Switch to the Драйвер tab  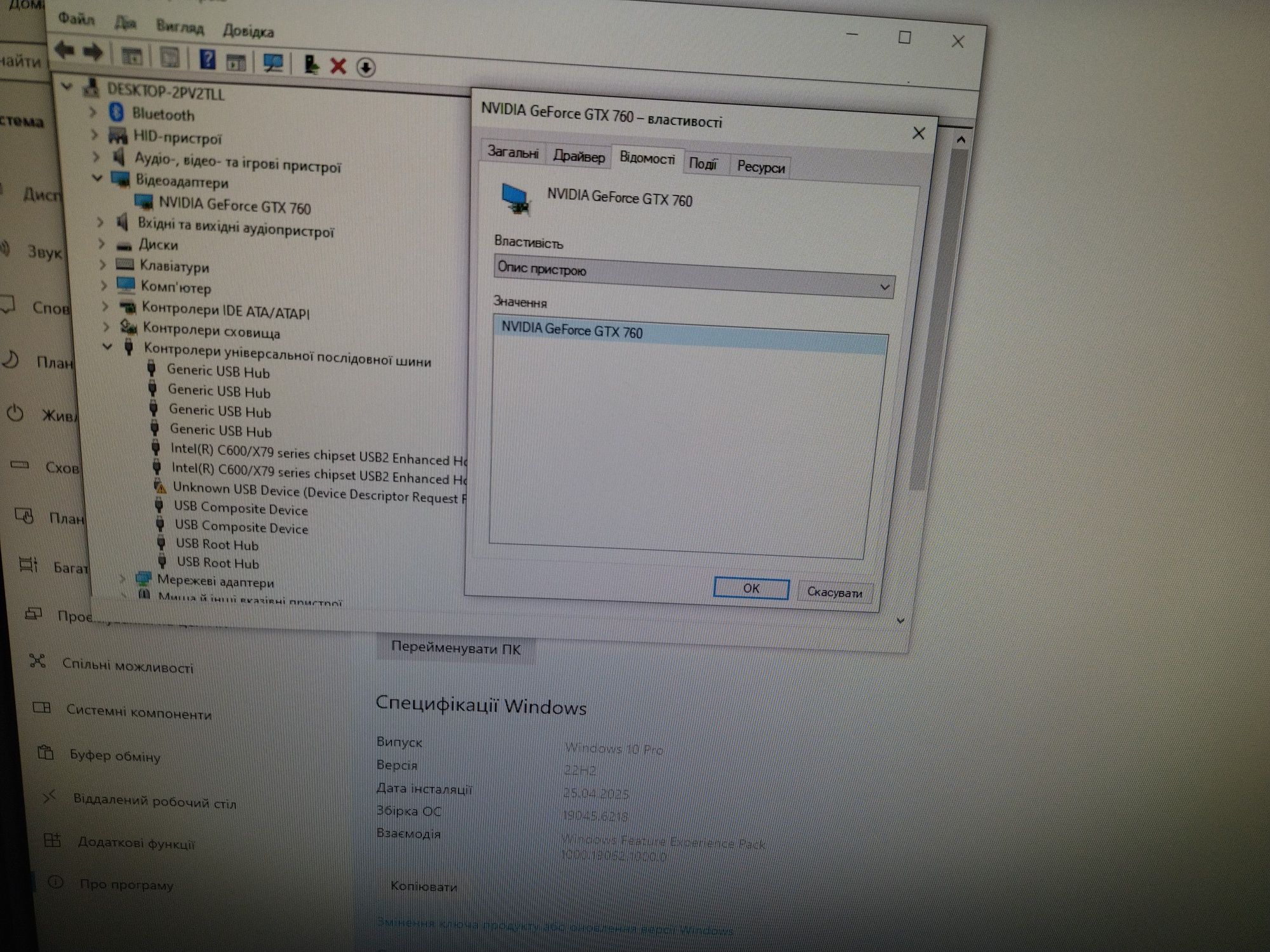(578, 155)
